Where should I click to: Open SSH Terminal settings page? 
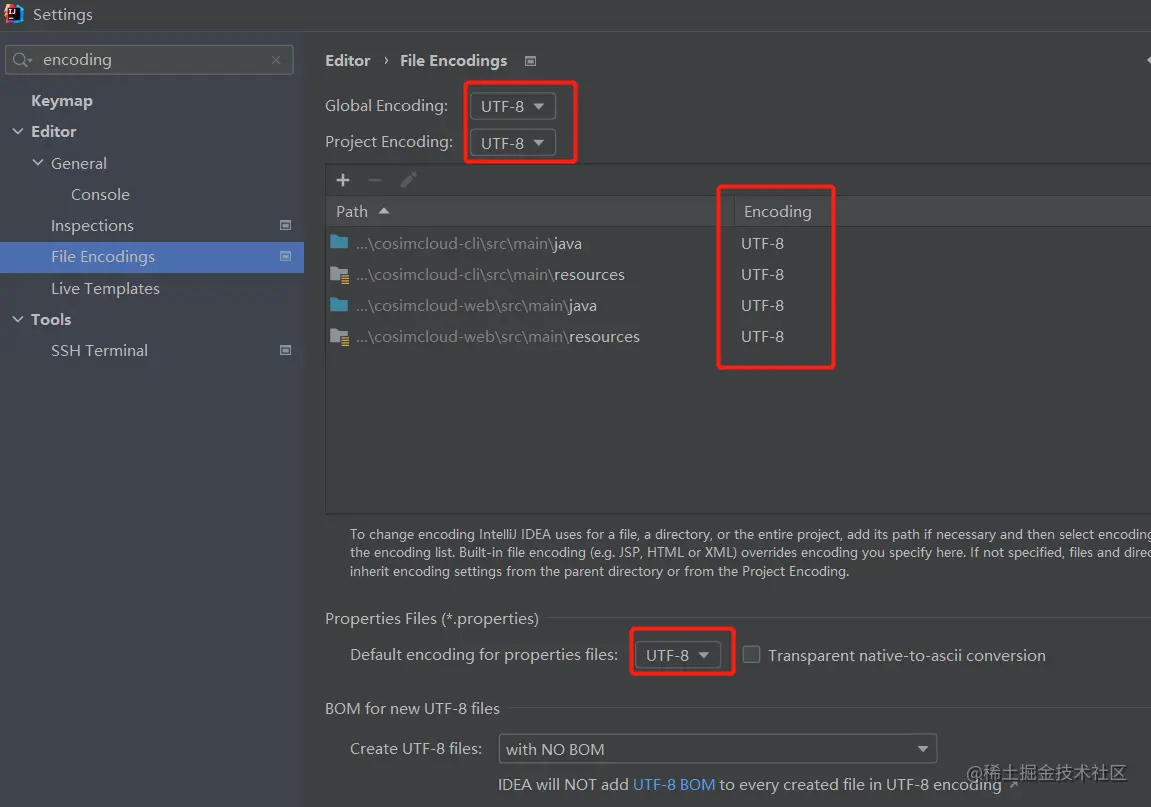[x=99, y=350]
